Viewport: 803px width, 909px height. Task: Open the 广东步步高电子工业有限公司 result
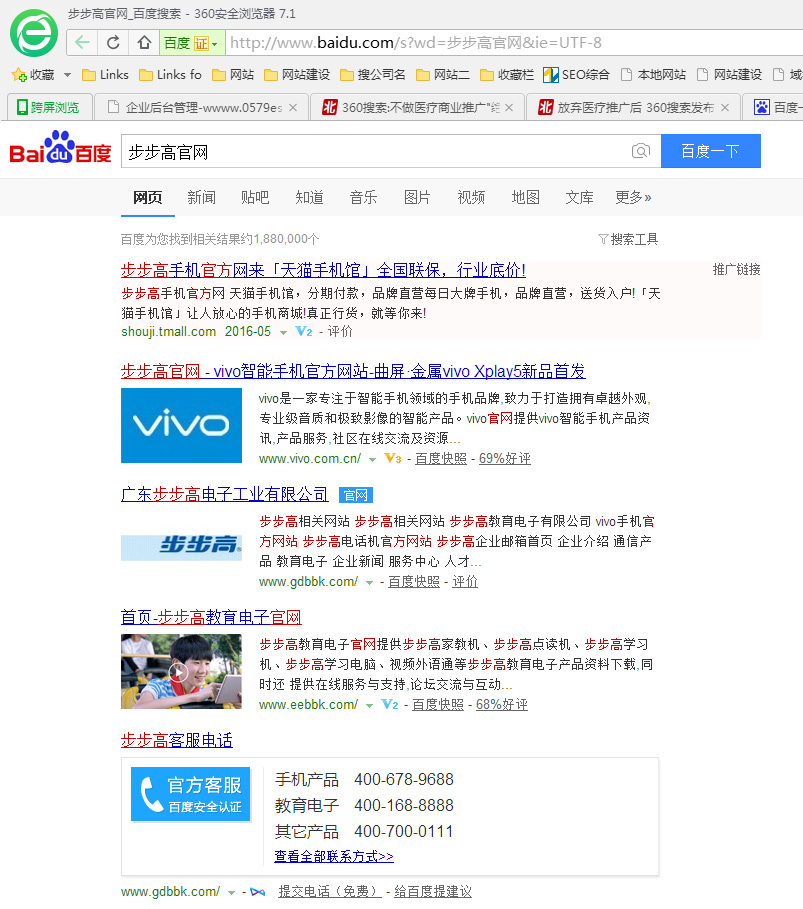[225, 494]
